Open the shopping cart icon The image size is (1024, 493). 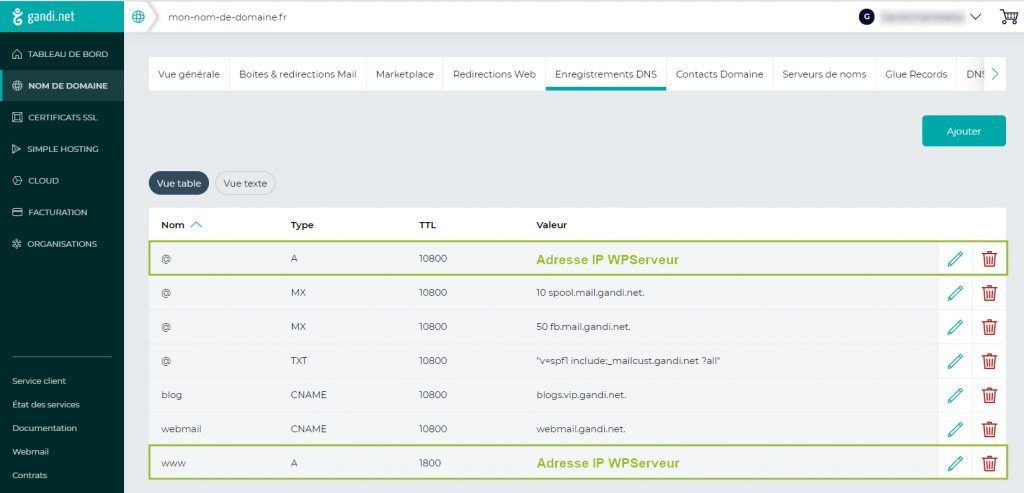[1009, 17]
